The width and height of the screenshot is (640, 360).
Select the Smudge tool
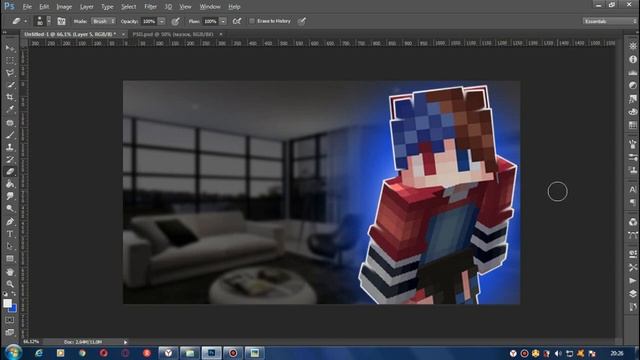click(x=10, y=196)
